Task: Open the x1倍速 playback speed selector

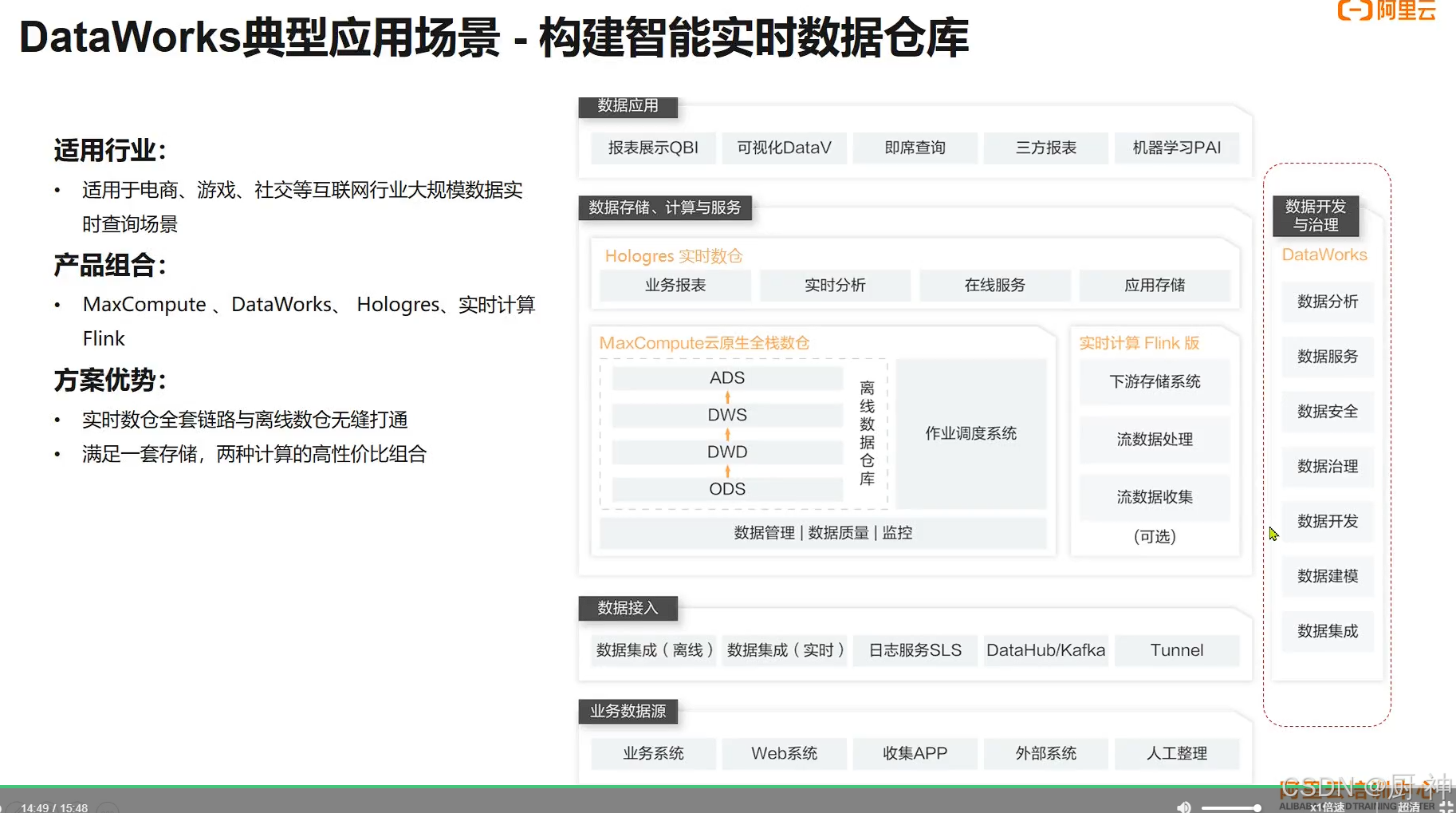Action: point(1328,807)
